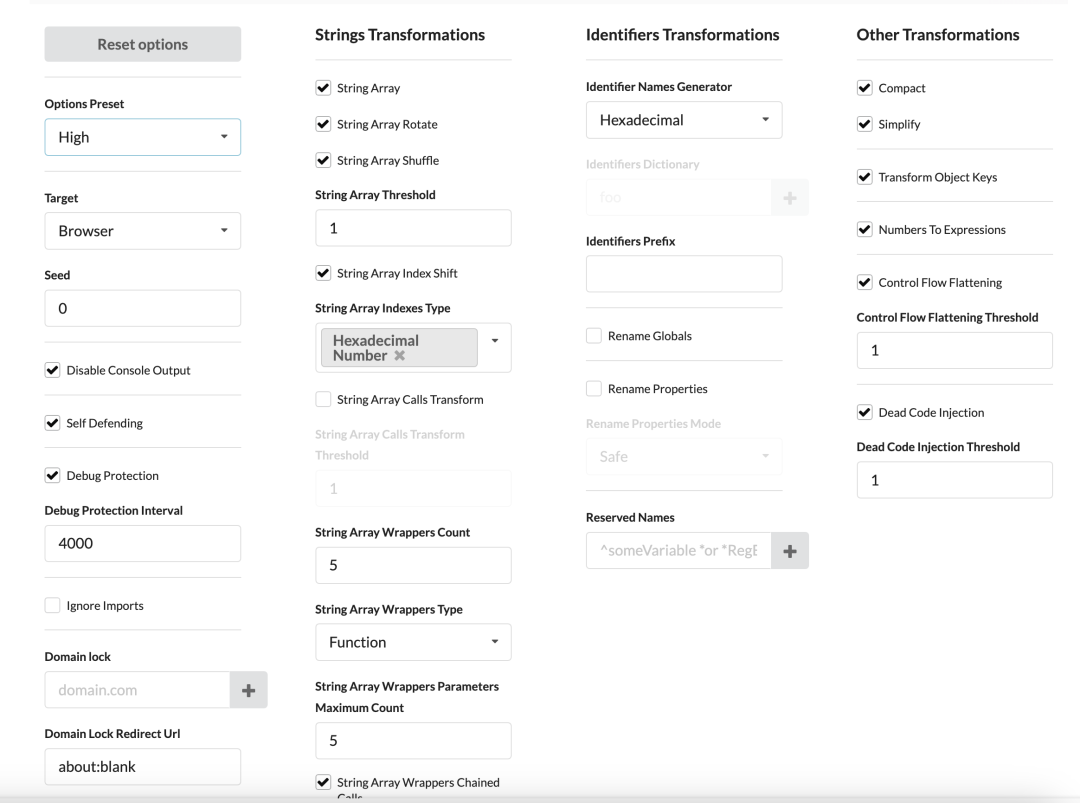Expand the Target dropdown
The image size is (1080, 803).
[x=143, y=231]
